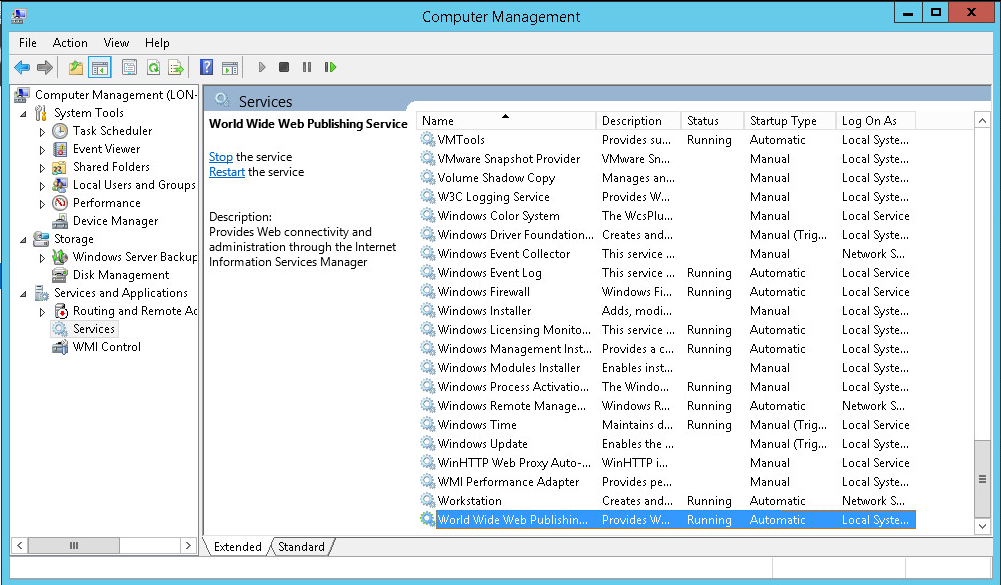Viewport: 1001px width, 585px height.
Task: Click the Forward arrow toolbar icon
Action: pyautogui.click(x=45, y=67)
